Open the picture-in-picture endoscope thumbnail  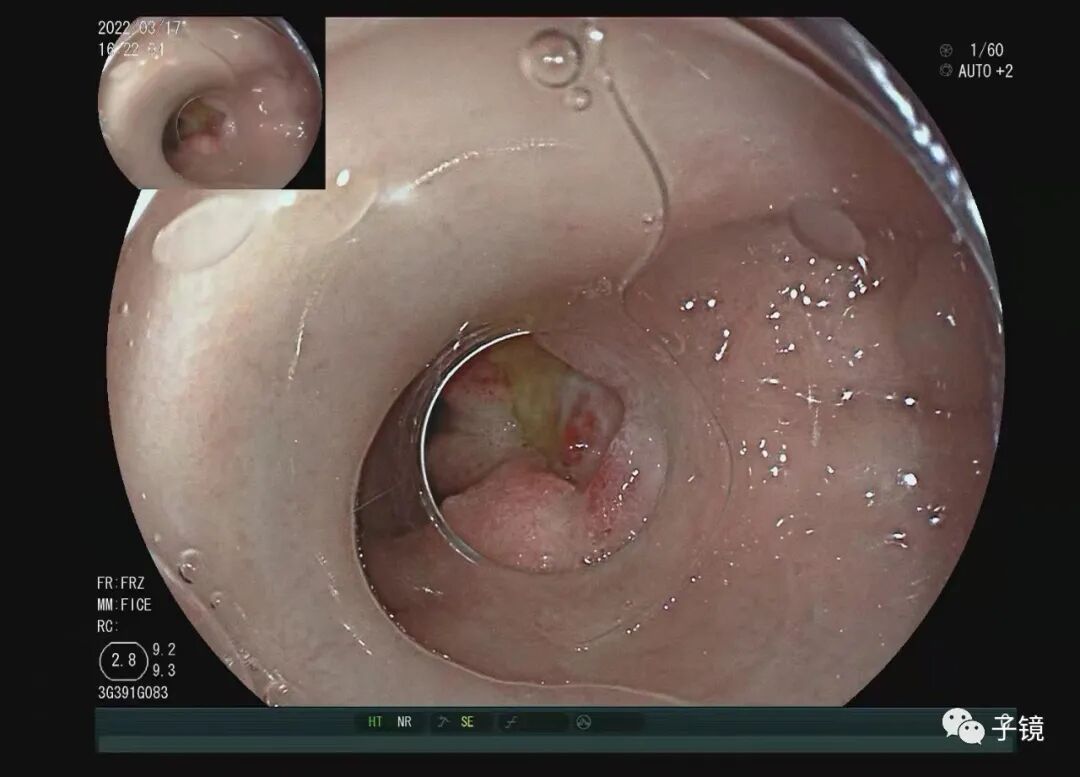point(211,103)
